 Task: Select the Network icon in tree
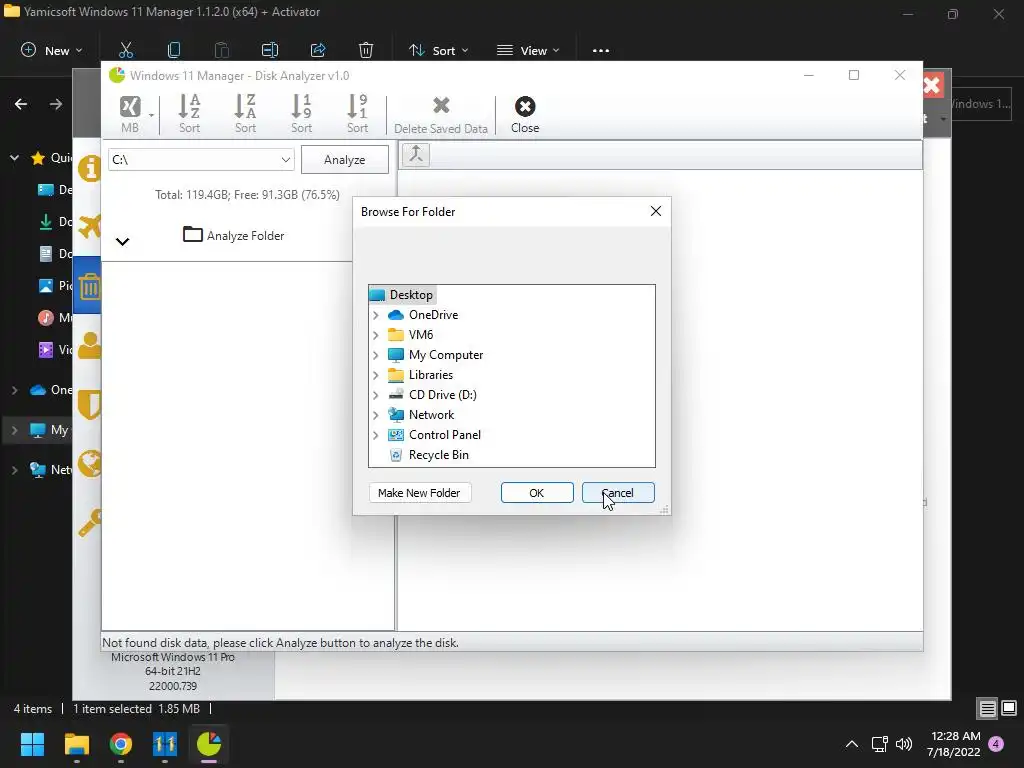point(396,415)
